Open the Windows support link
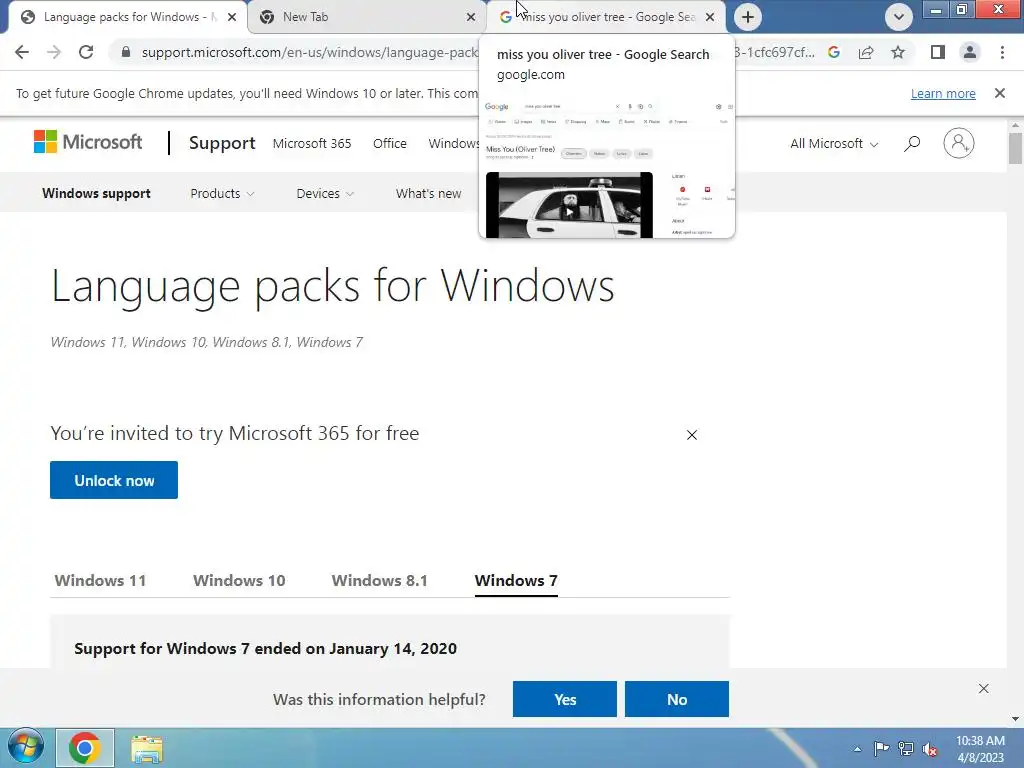 tap(96, 193)
